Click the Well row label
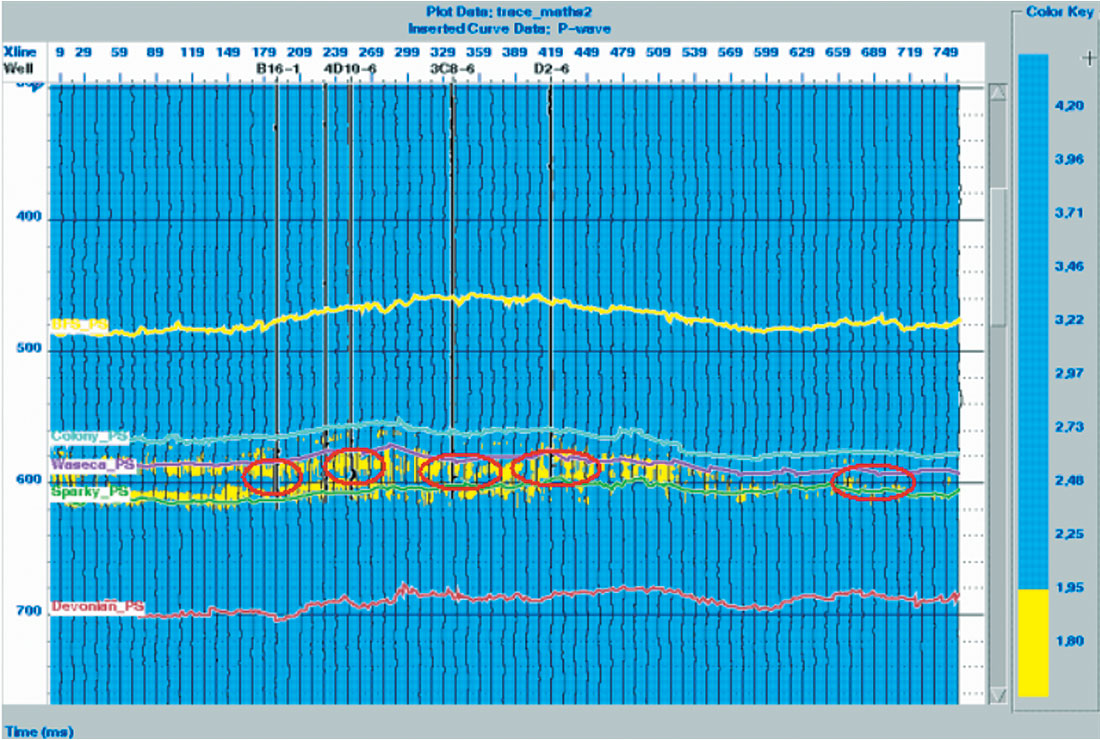Screen dimensions: 1100x740 (x=18, y=68)
